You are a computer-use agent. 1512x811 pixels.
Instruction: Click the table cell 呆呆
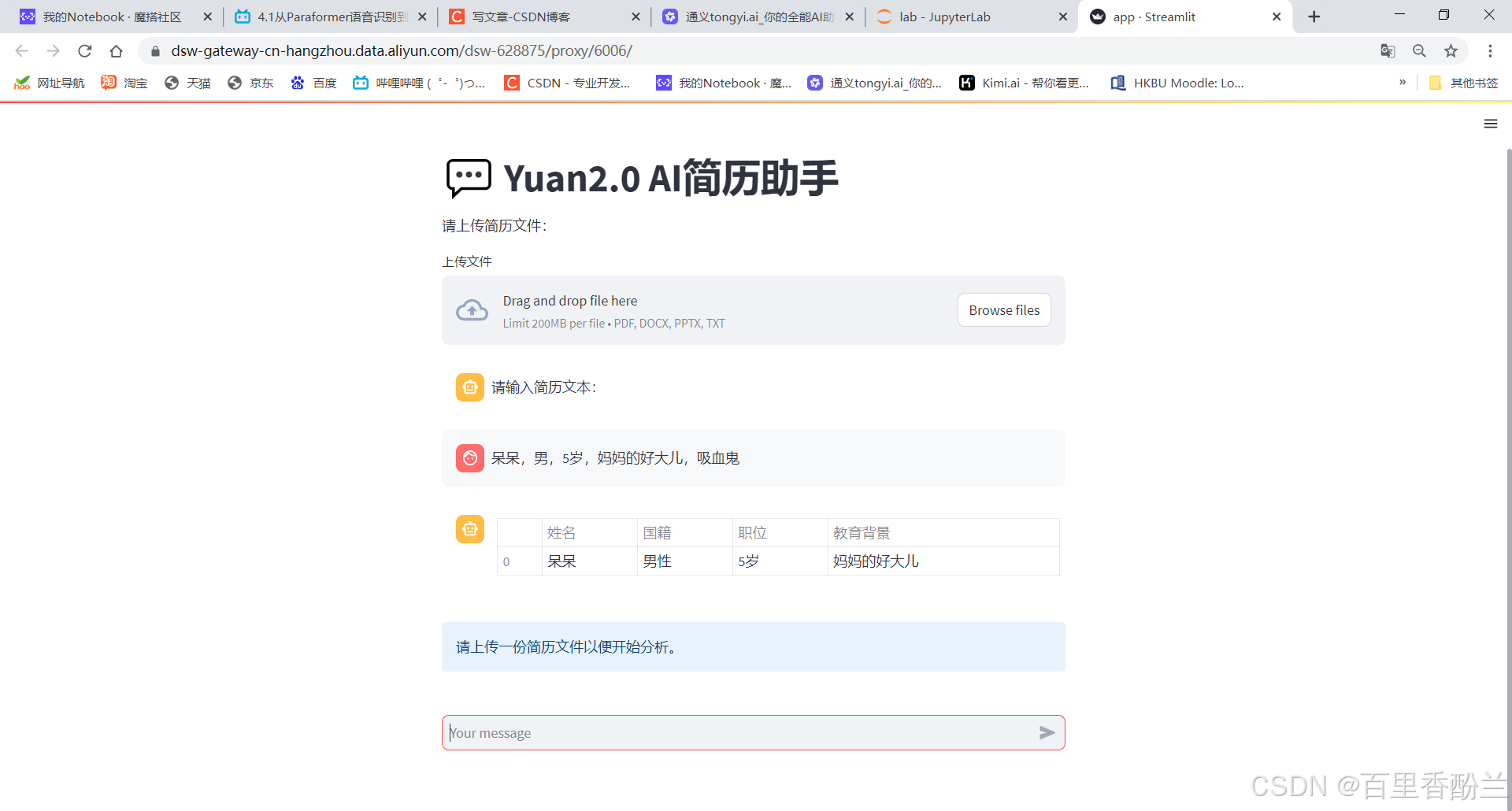pyautogui.click(x=589, y=561)
